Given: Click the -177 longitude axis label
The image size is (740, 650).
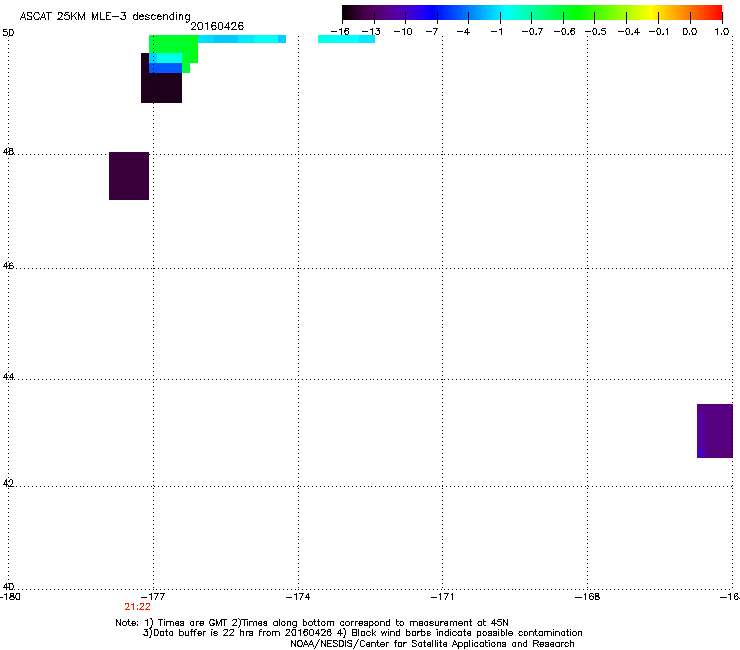Looking at the screenshot, I should point(153,597).
